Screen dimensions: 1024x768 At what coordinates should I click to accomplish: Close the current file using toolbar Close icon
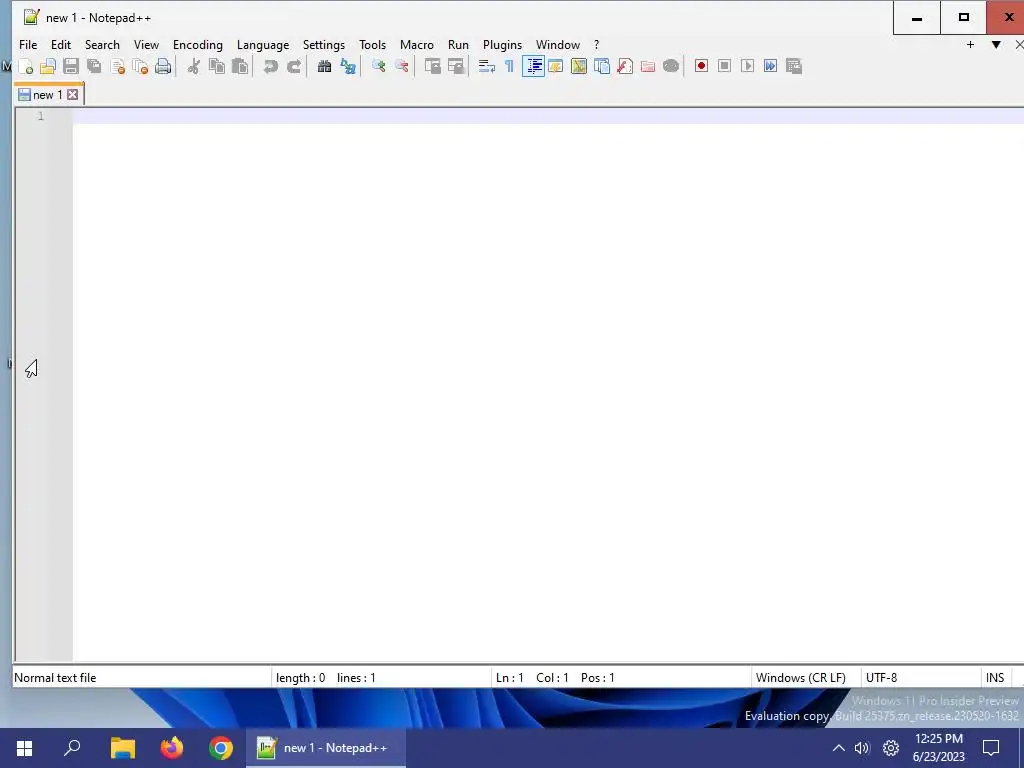[118, 66]
